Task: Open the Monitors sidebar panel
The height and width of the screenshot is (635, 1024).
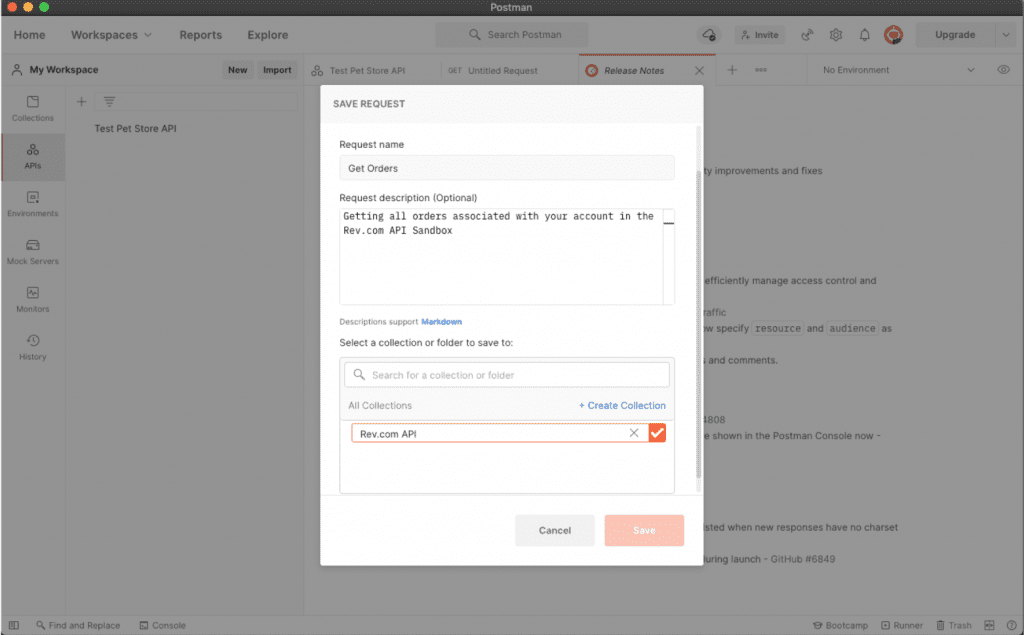Action: coord(33,299)
